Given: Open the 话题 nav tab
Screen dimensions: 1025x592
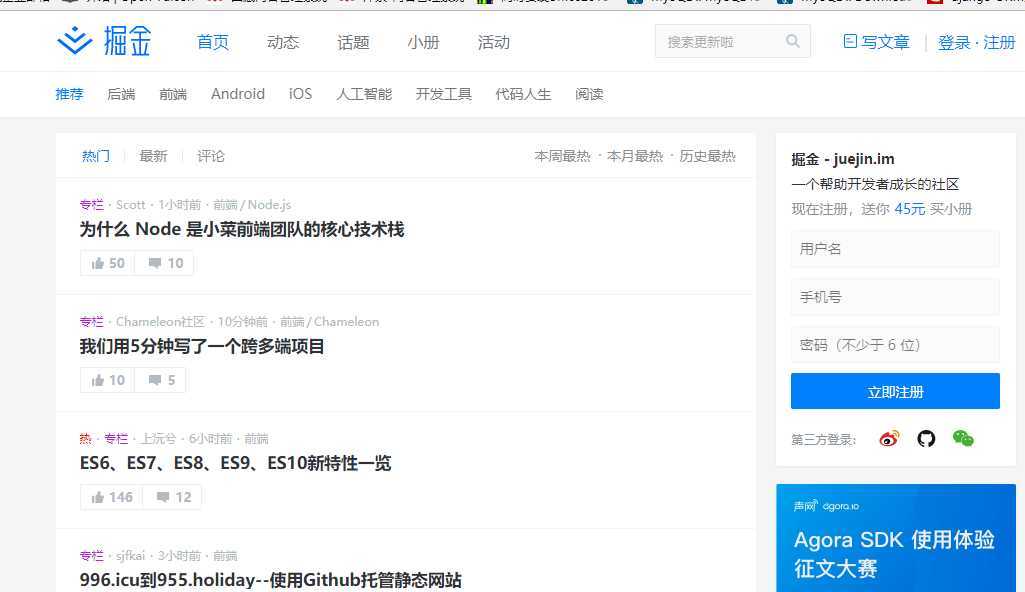Looking at the screenshot, I should 354,42.
